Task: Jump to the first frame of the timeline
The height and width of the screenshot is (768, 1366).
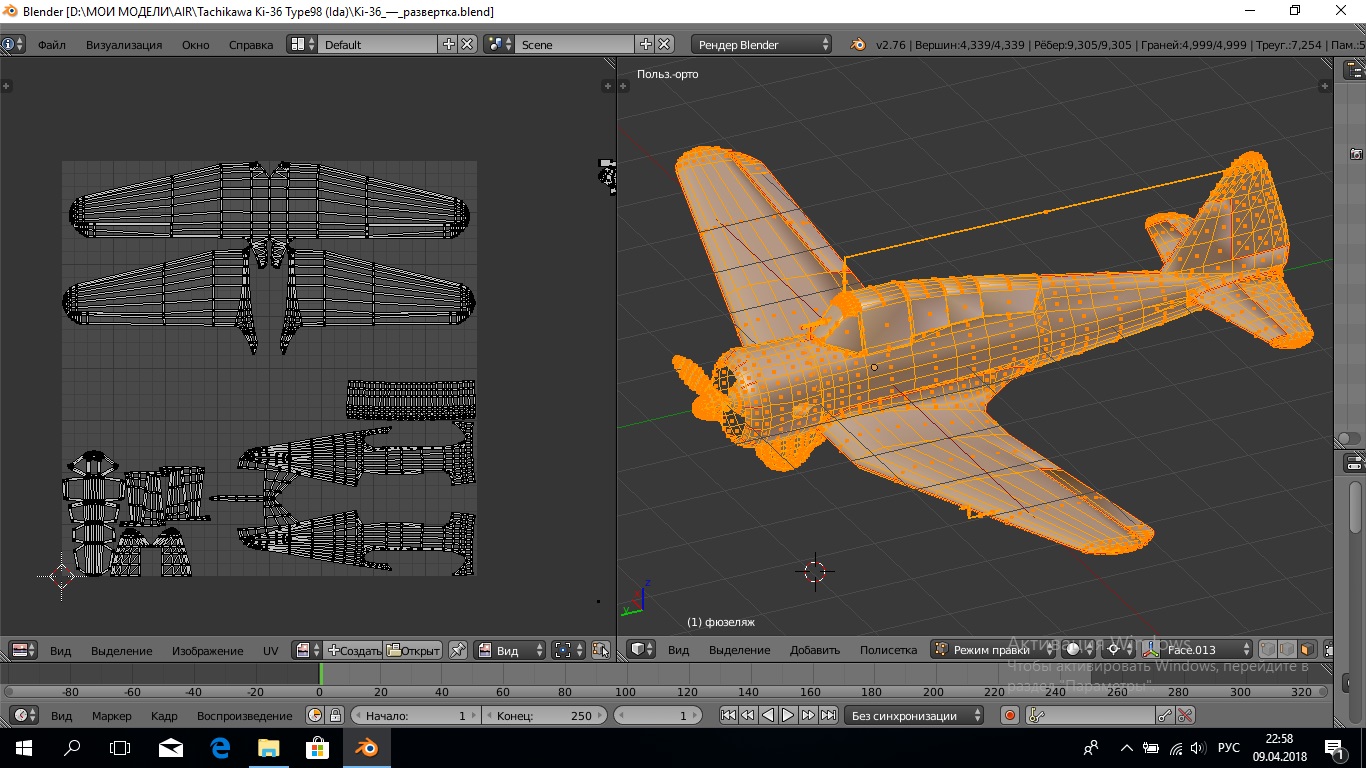Action: pos(728,715)
